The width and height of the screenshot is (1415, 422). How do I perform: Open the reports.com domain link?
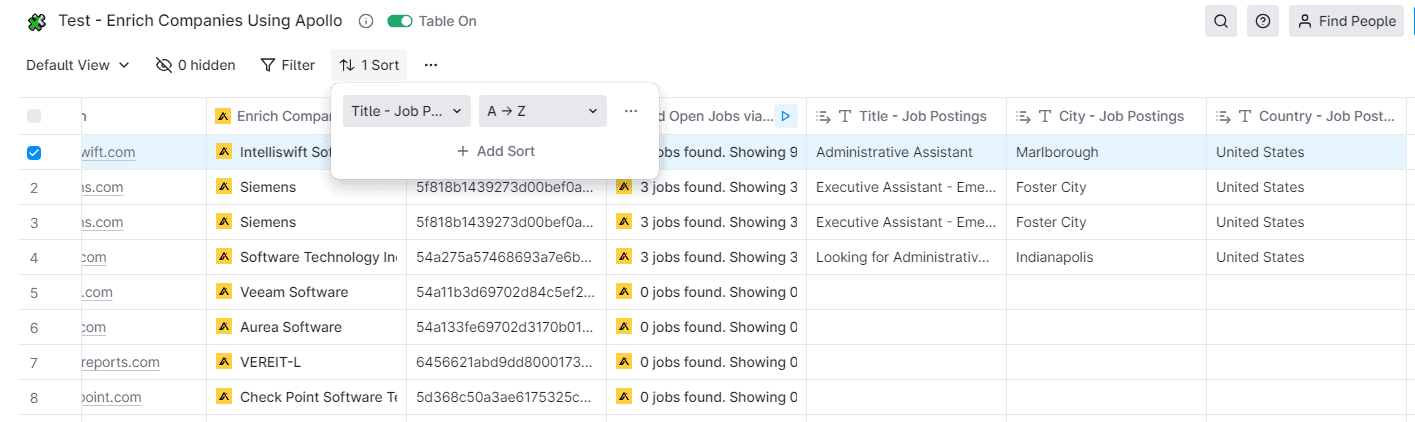pos(120,362)
